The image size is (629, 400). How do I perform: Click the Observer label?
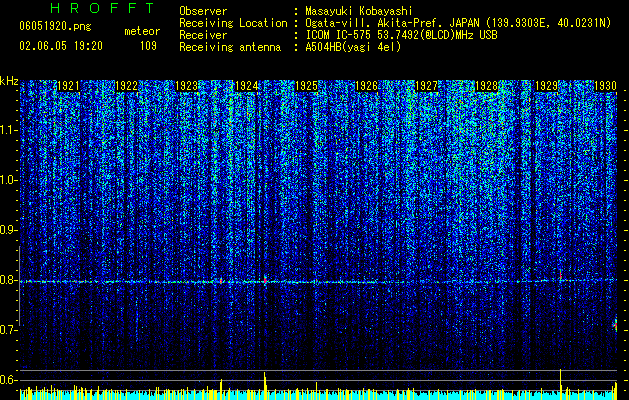203,11
